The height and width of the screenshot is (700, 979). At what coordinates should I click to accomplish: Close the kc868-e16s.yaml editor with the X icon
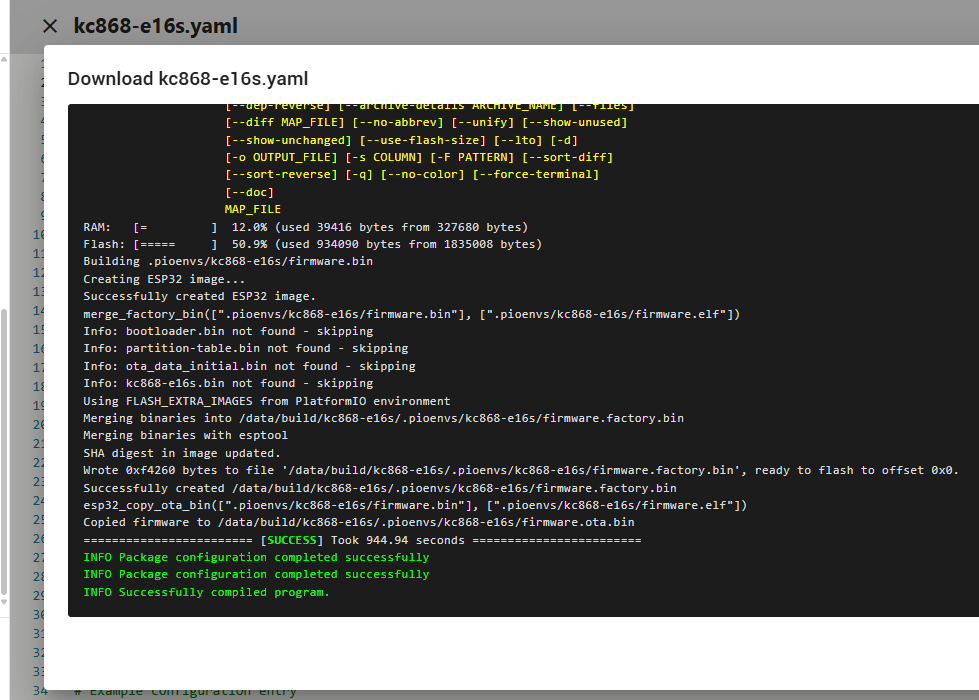[x=50, y=26]
